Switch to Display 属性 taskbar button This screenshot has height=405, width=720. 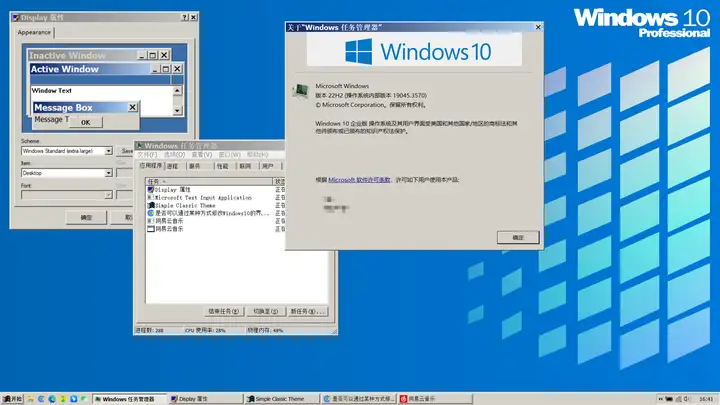point(205,399)
